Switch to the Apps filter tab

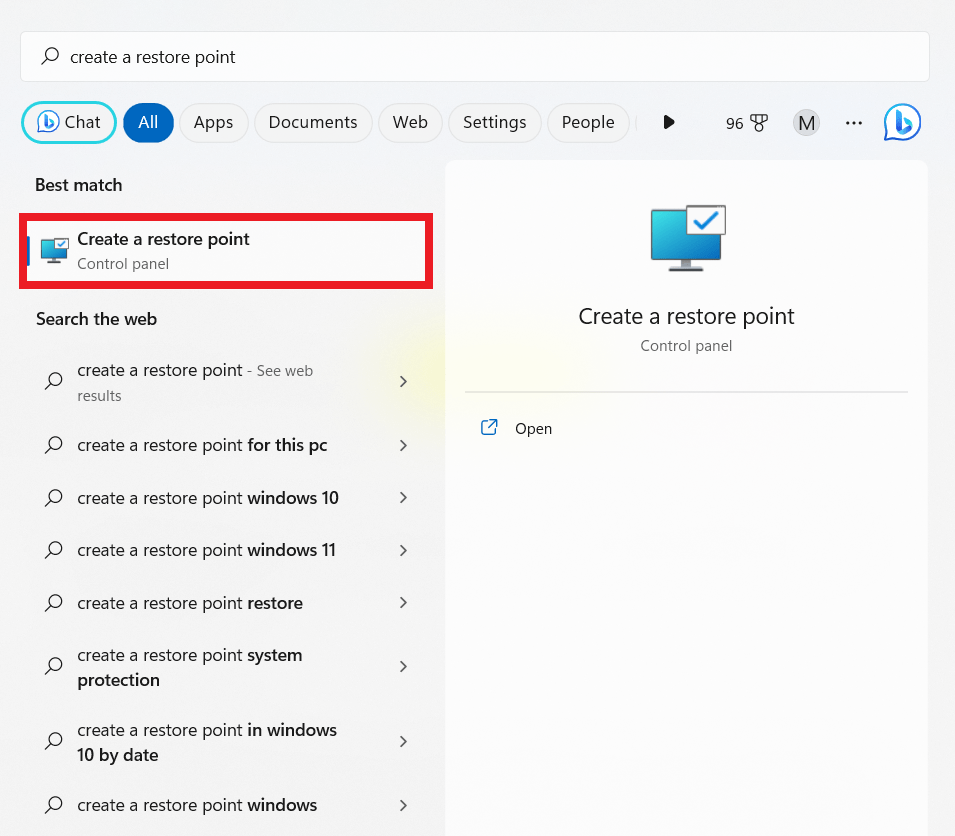(213, 122)
